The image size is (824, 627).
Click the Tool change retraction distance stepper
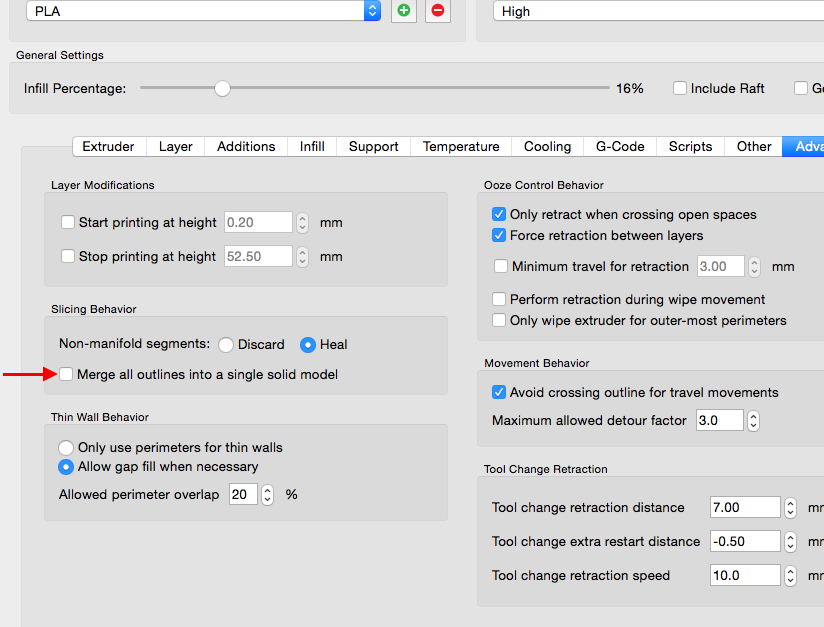point(790,507)
